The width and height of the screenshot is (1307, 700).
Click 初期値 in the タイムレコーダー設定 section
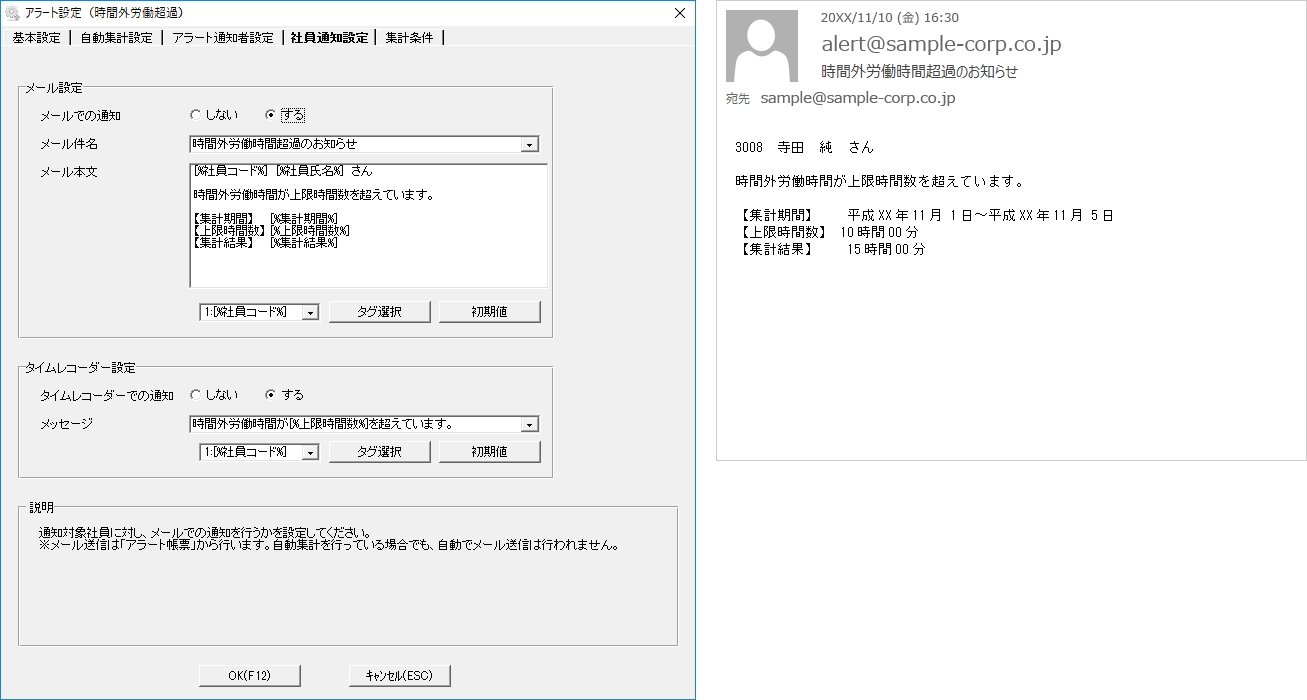click(489, 452)
